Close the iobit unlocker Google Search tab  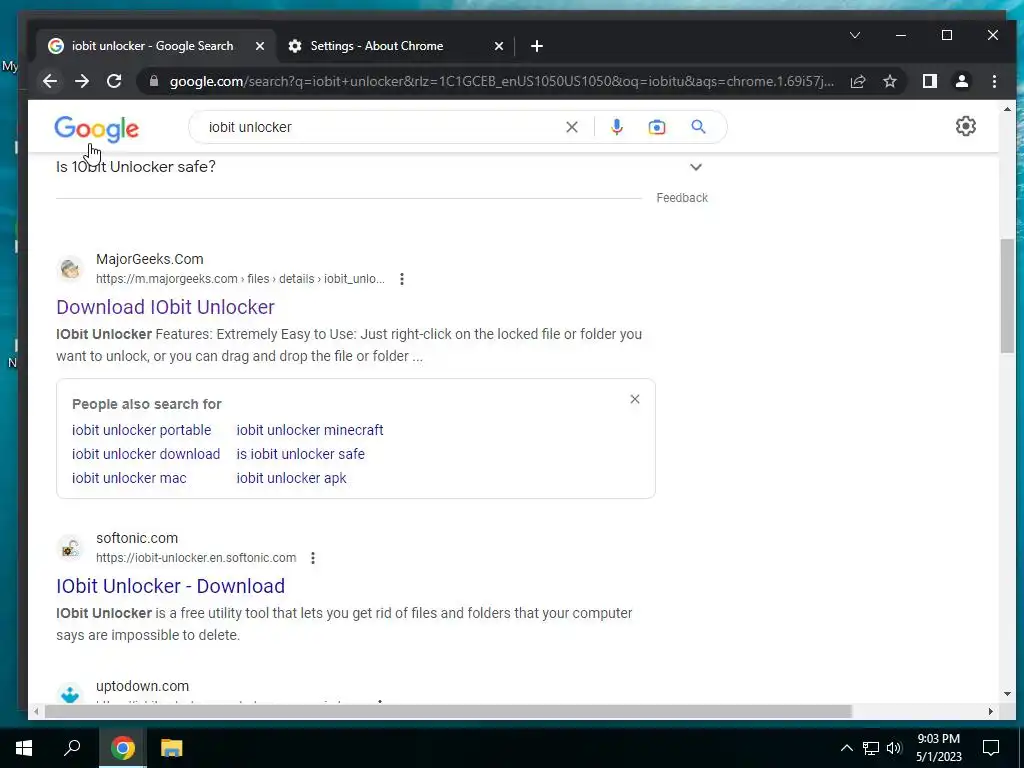point(260,46)
